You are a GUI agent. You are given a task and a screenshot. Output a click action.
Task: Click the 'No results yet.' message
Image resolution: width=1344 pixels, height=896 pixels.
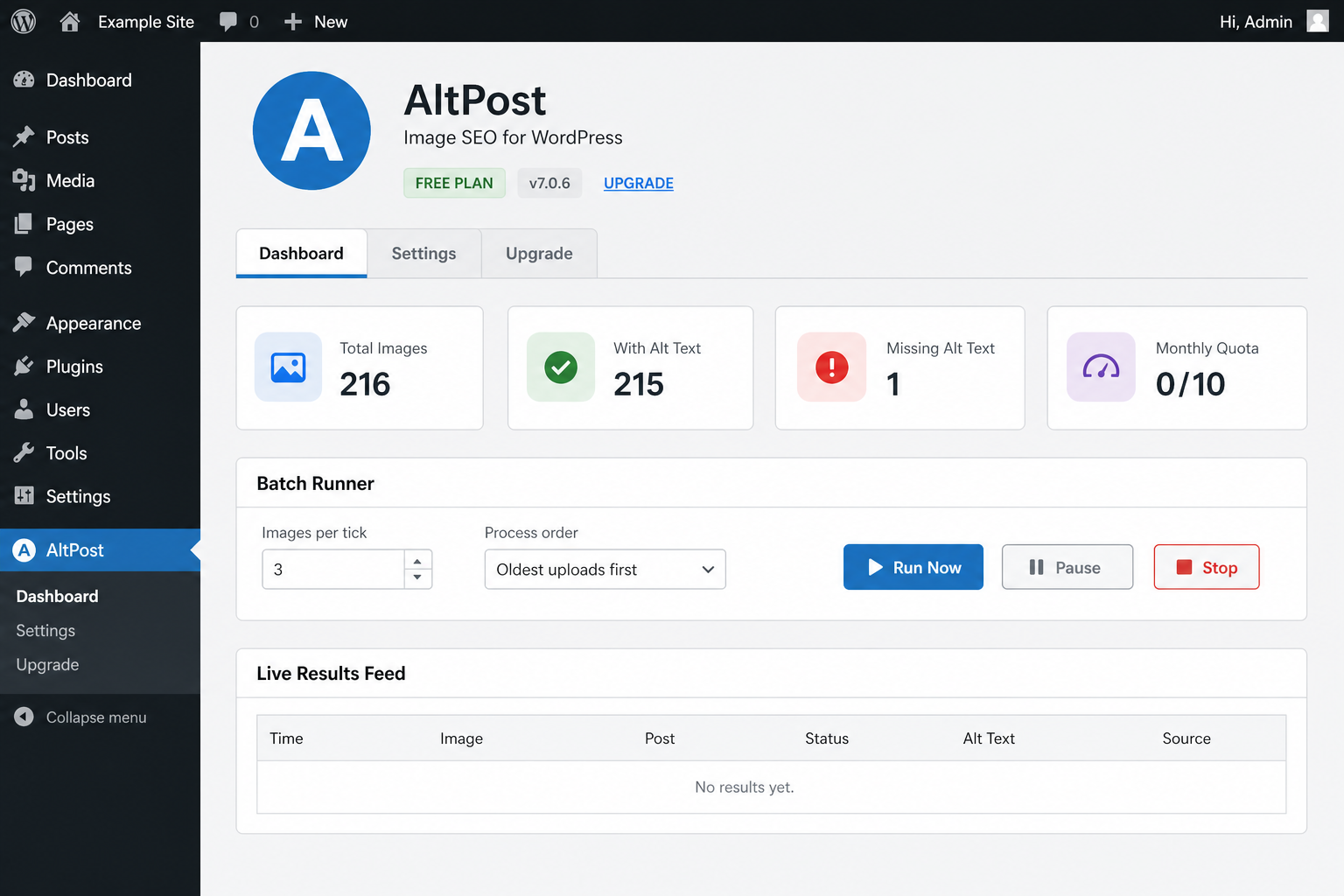[x=745, y=787]
